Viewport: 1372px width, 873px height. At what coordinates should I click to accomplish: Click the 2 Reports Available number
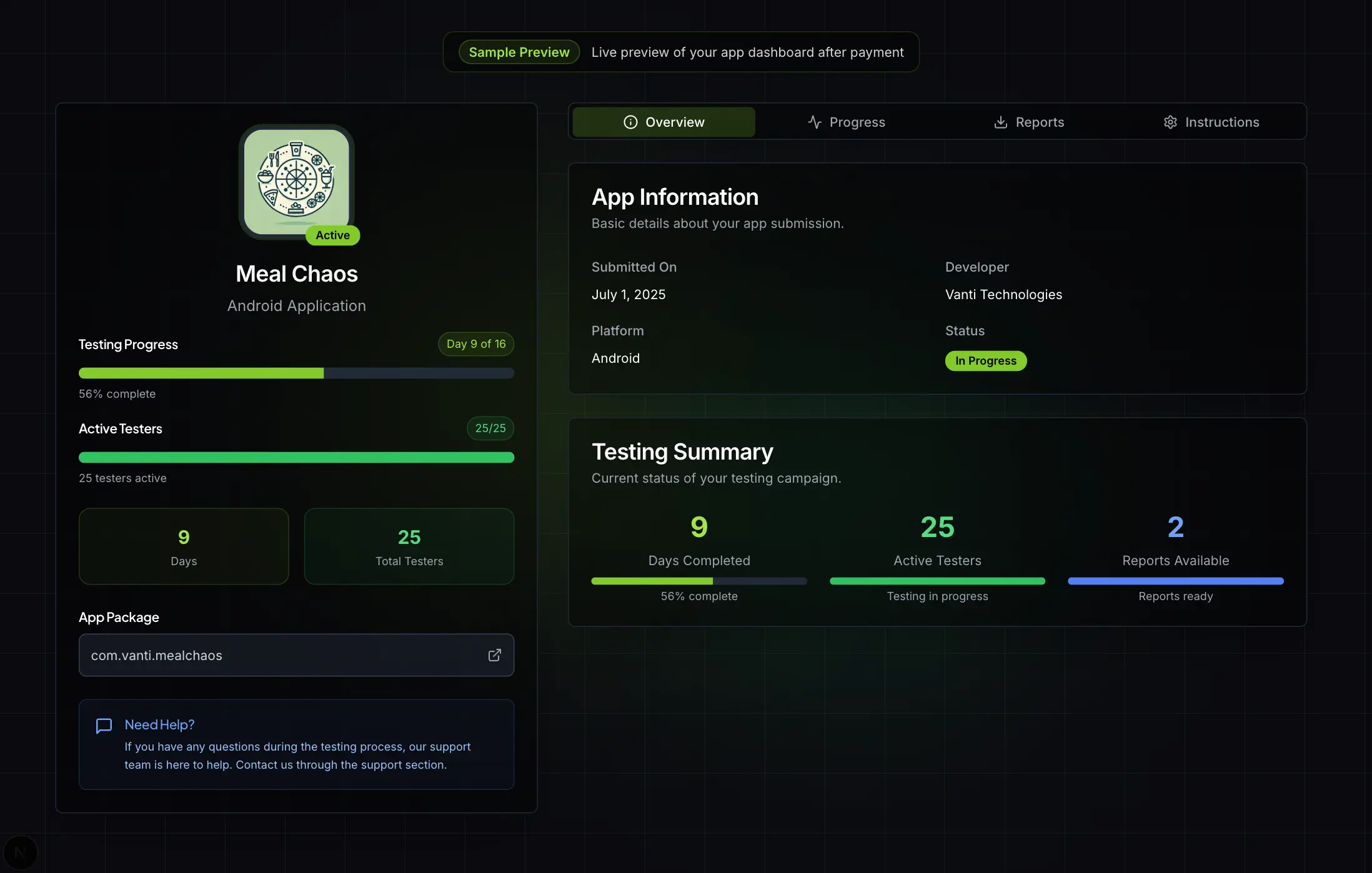tap(1175, 528)
